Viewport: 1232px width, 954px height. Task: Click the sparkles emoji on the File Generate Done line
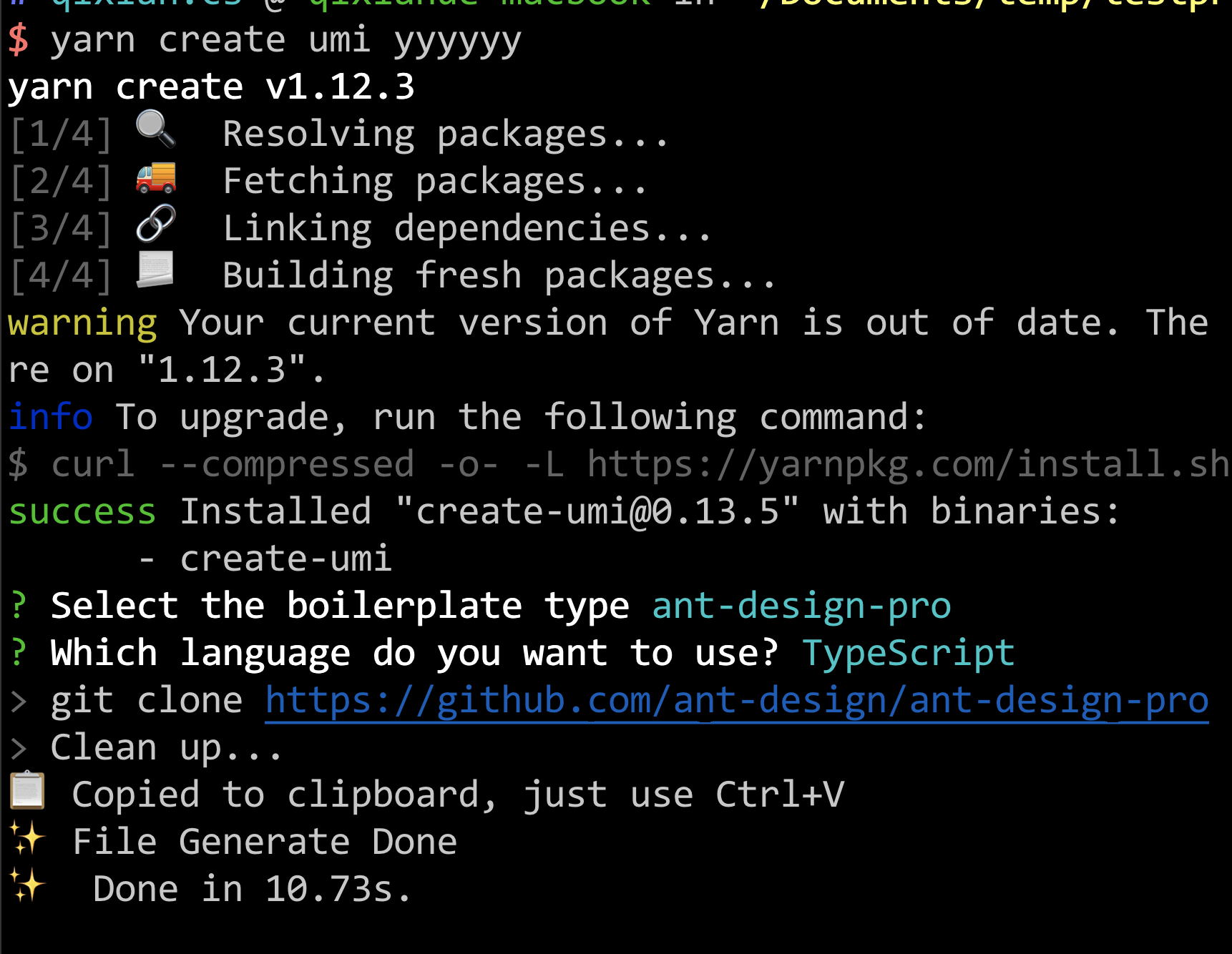[x=27, y=838]
